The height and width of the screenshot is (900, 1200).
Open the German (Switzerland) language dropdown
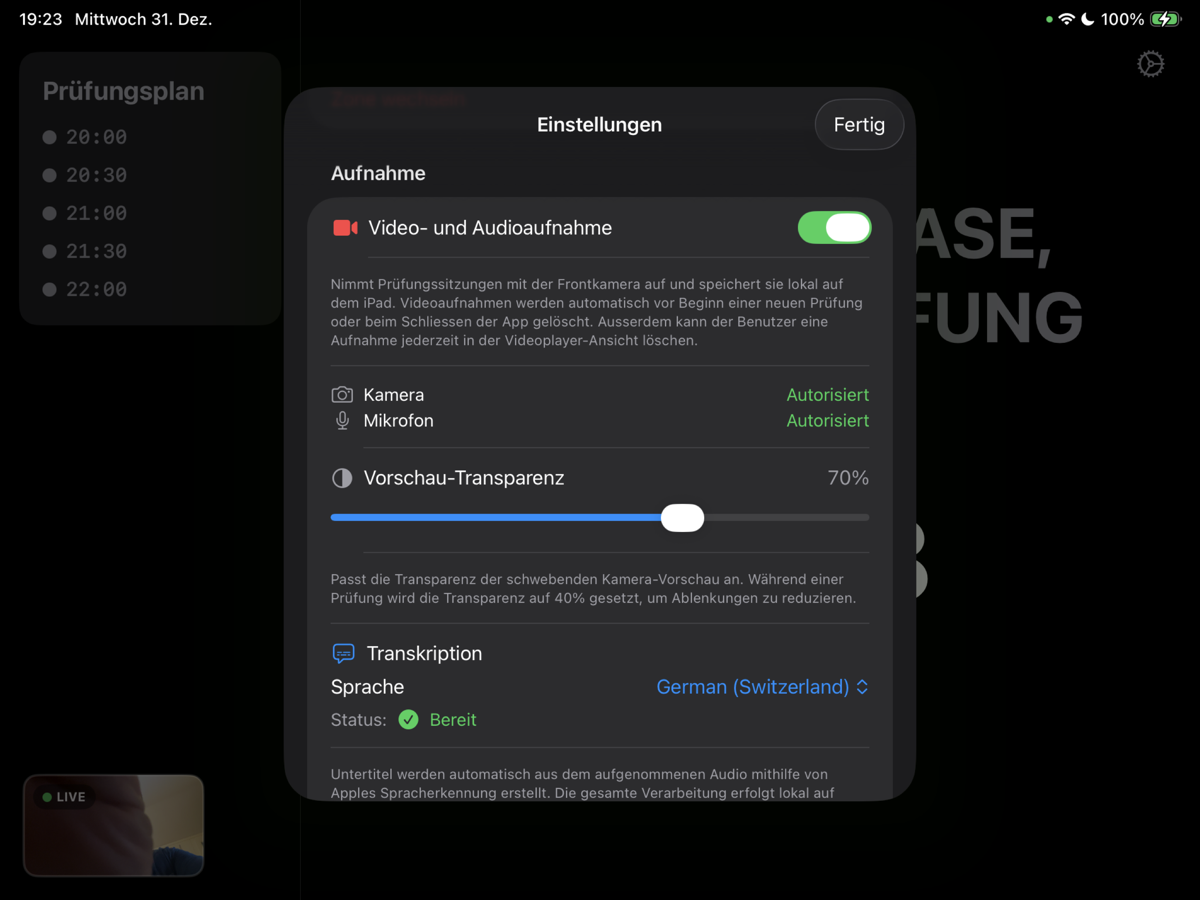(x=762, y=687)
